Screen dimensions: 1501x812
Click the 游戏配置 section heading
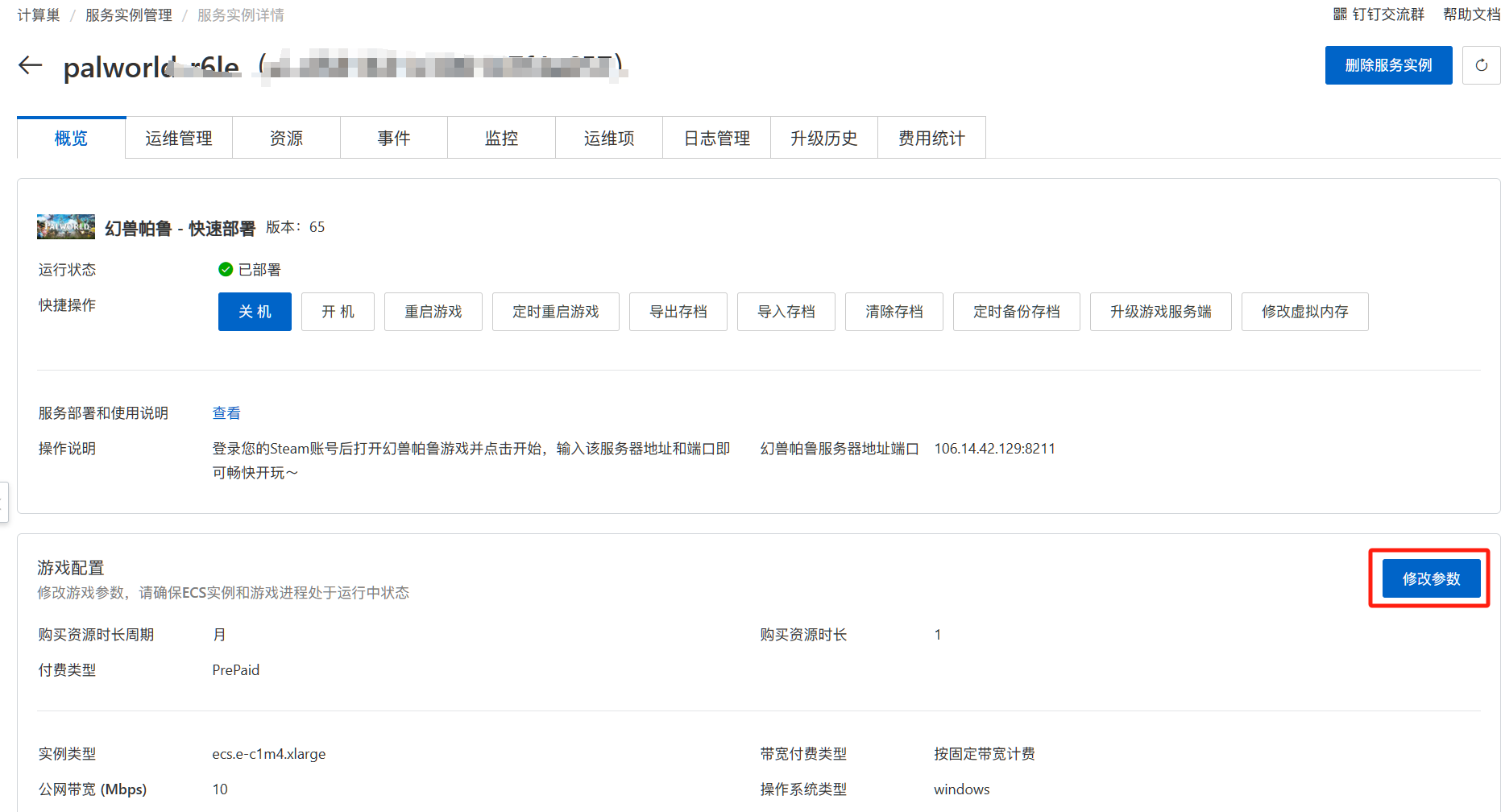71,568
